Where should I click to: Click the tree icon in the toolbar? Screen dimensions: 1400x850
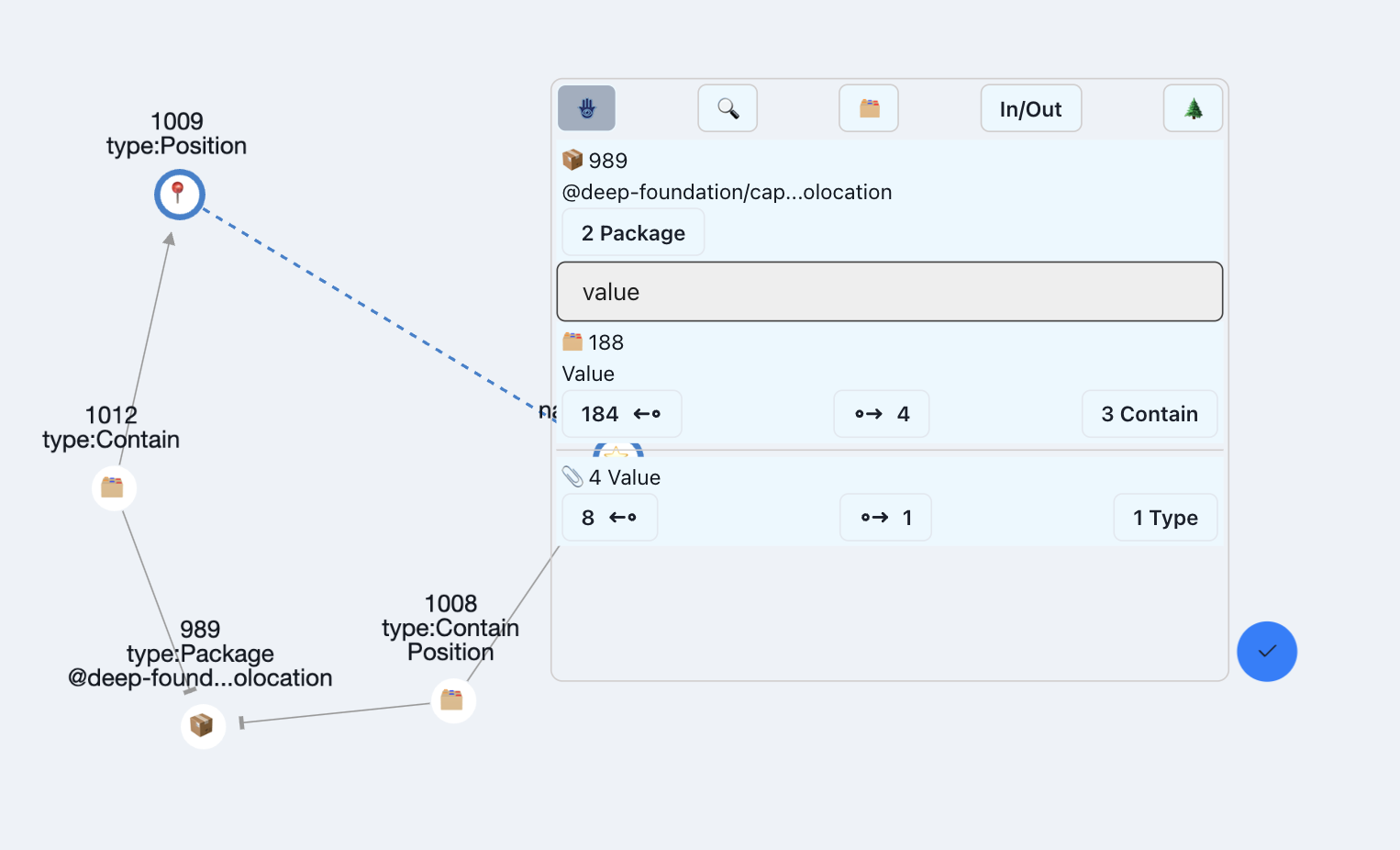(1192, 107)
